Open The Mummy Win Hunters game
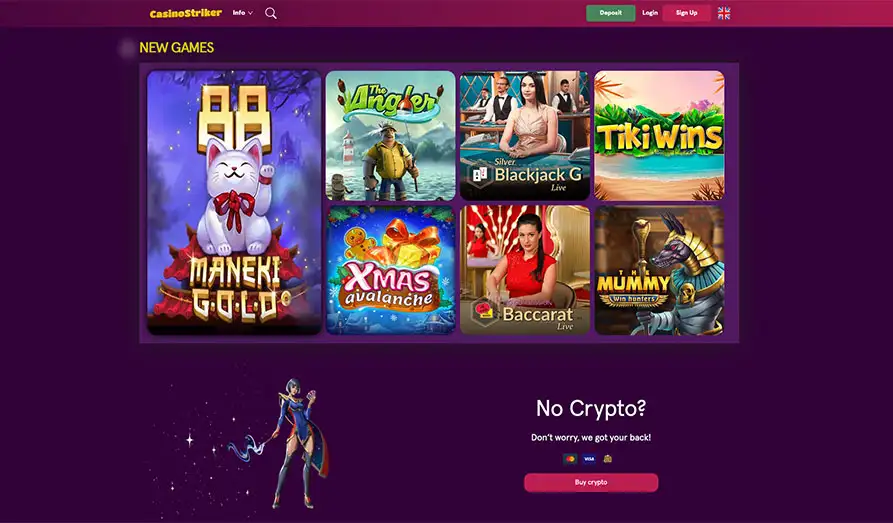This screenshot has width=893, height=523. coord(659,270)
